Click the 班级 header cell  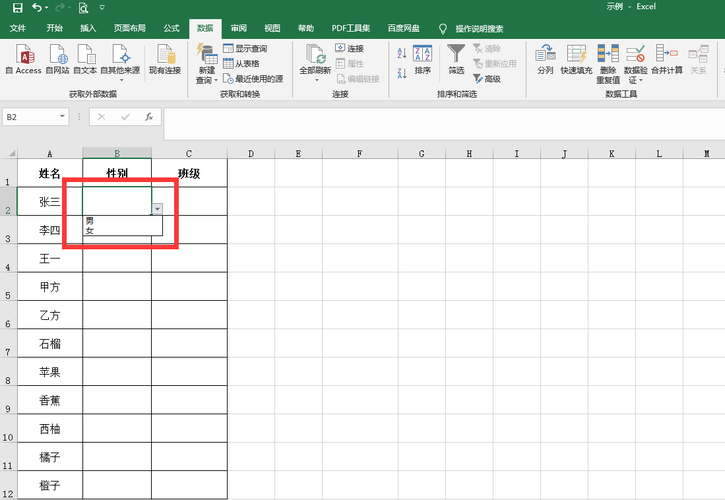pyautogui.click(x=189, y=173)
